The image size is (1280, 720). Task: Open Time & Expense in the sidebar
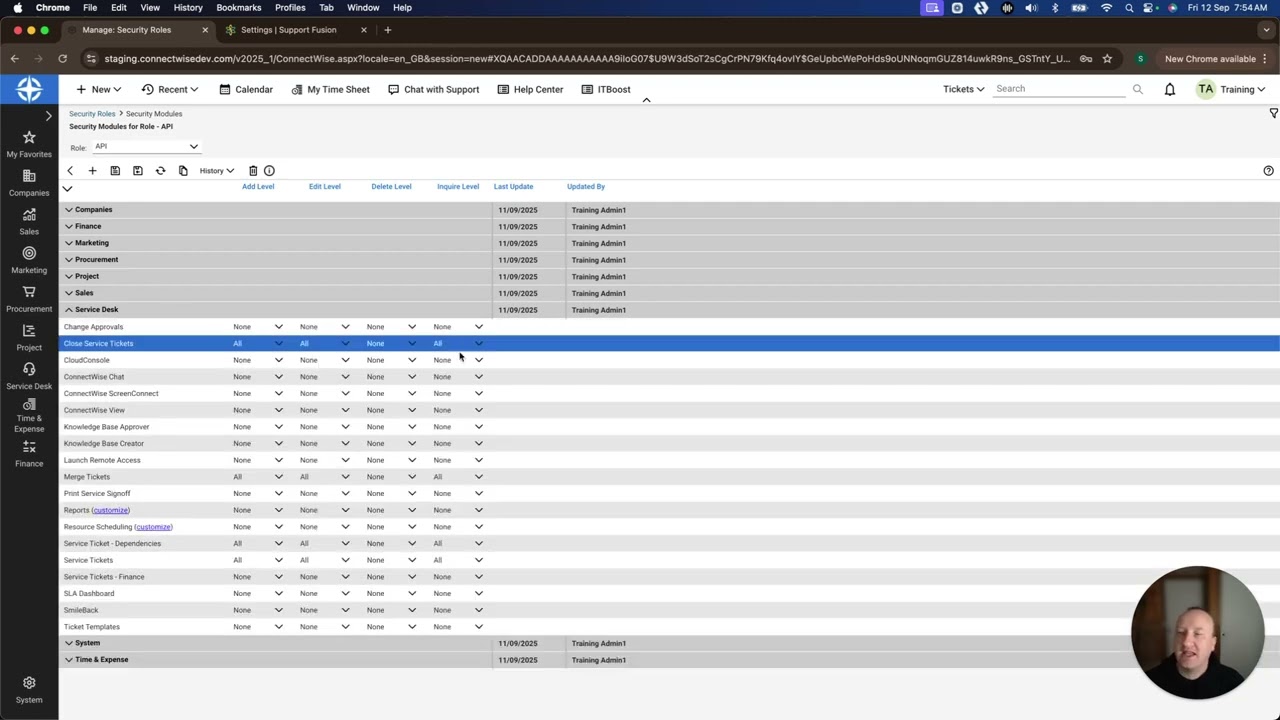point(29,417)
